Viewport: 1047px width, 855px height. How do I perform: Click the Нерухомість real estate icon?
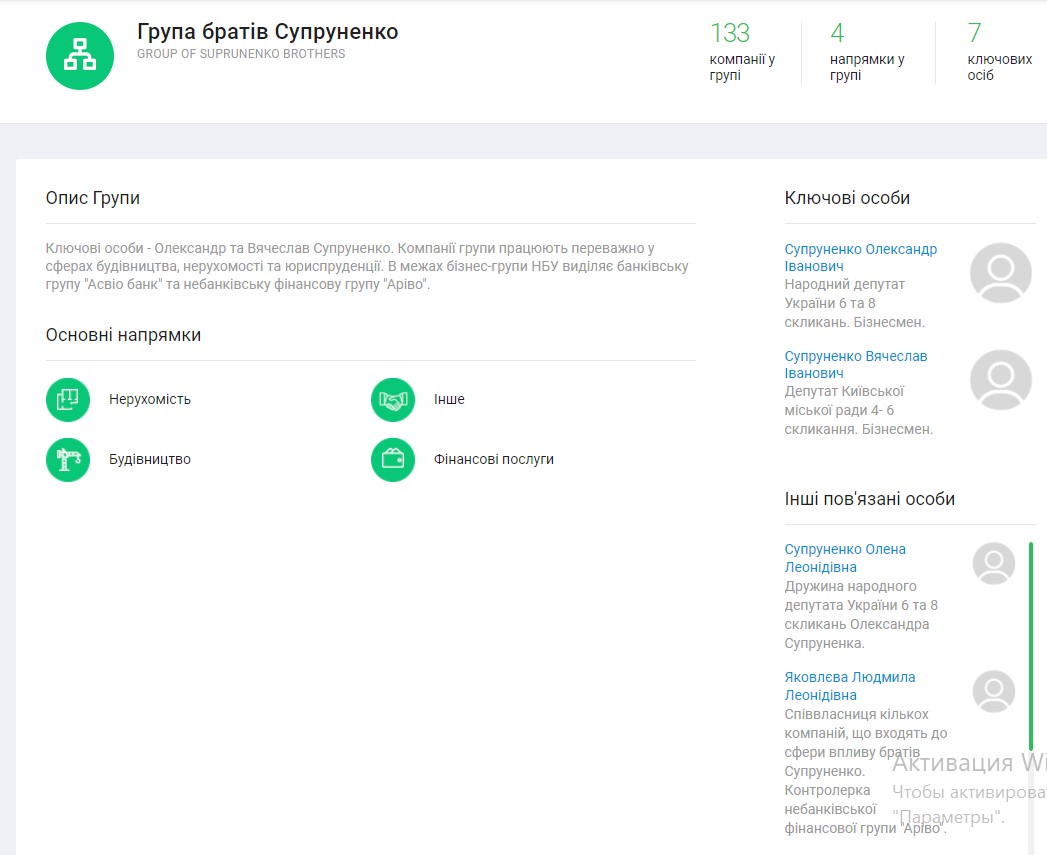click(x=68, y=400)
